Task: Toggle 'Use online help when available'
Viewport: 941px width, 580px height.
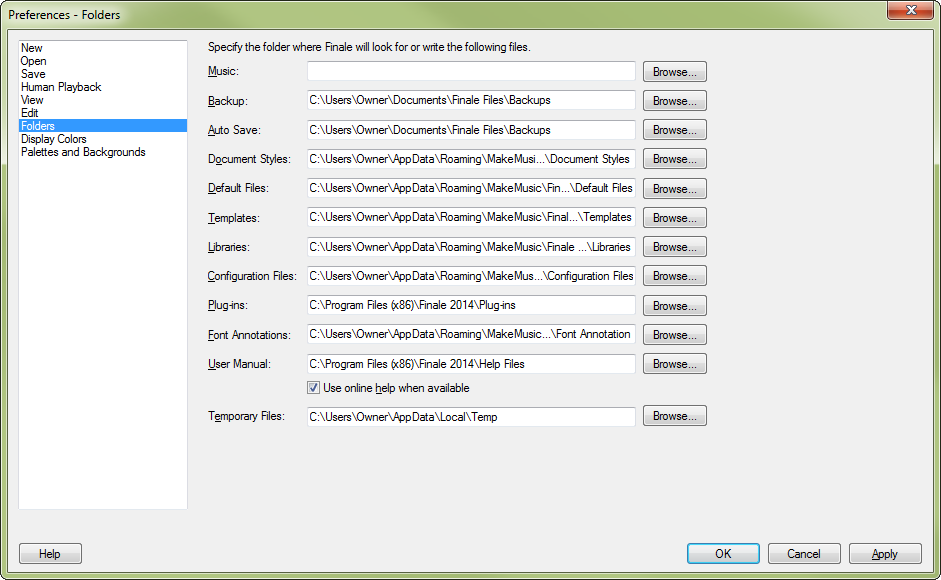Action: [x=314, y=389]
